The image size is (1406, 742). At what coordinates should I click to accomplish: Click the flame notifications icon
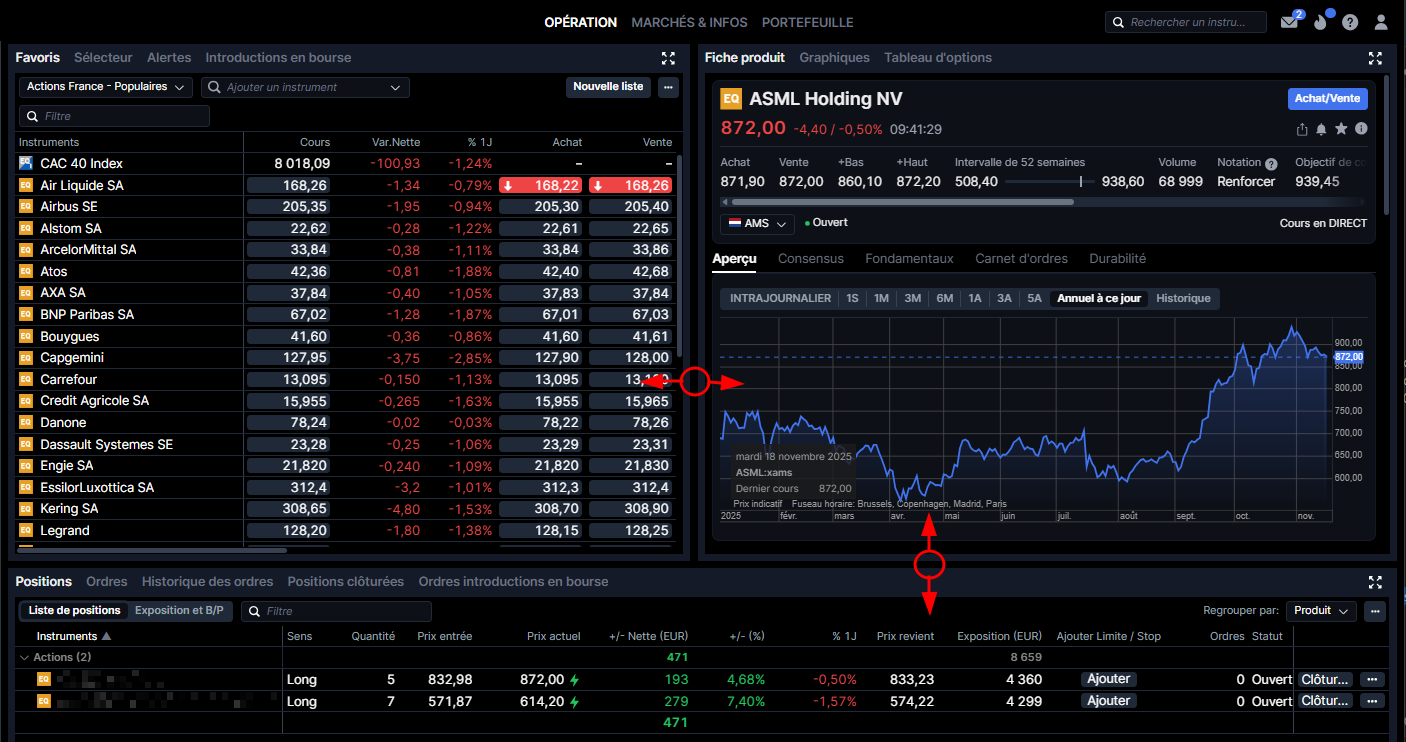1321,22
